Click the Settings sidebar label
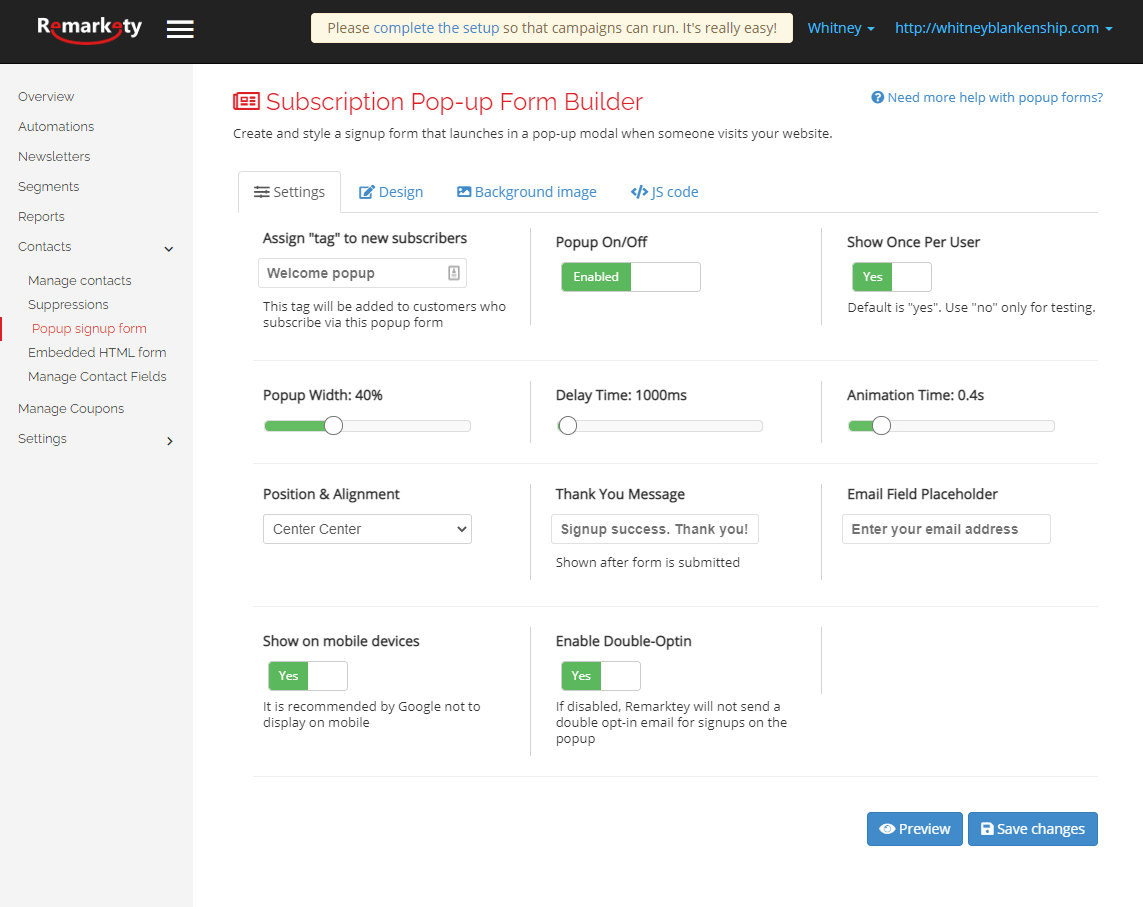The width and height of the screenshot is (1143, 907). [x=42, y=438]
